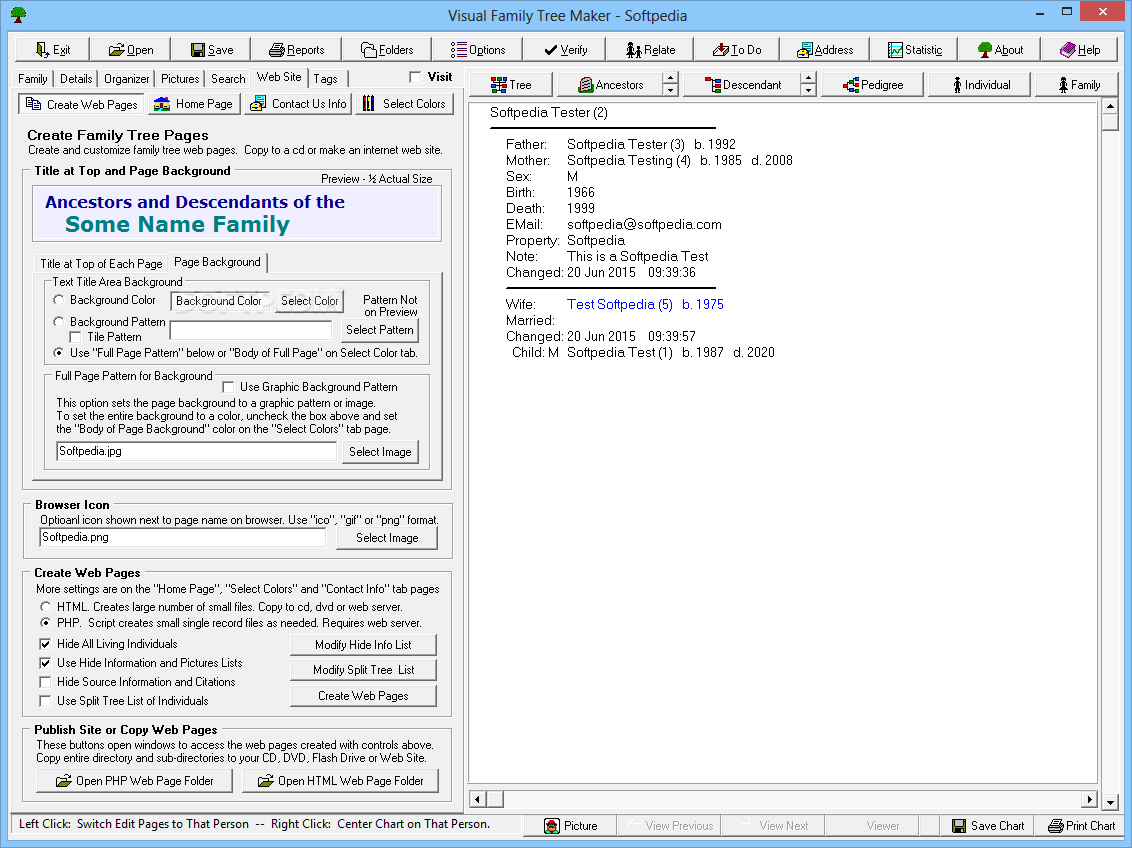Open the Help book
Image resolution: width=1132 pixels, height=848 pixels.
pos(1080,50)
